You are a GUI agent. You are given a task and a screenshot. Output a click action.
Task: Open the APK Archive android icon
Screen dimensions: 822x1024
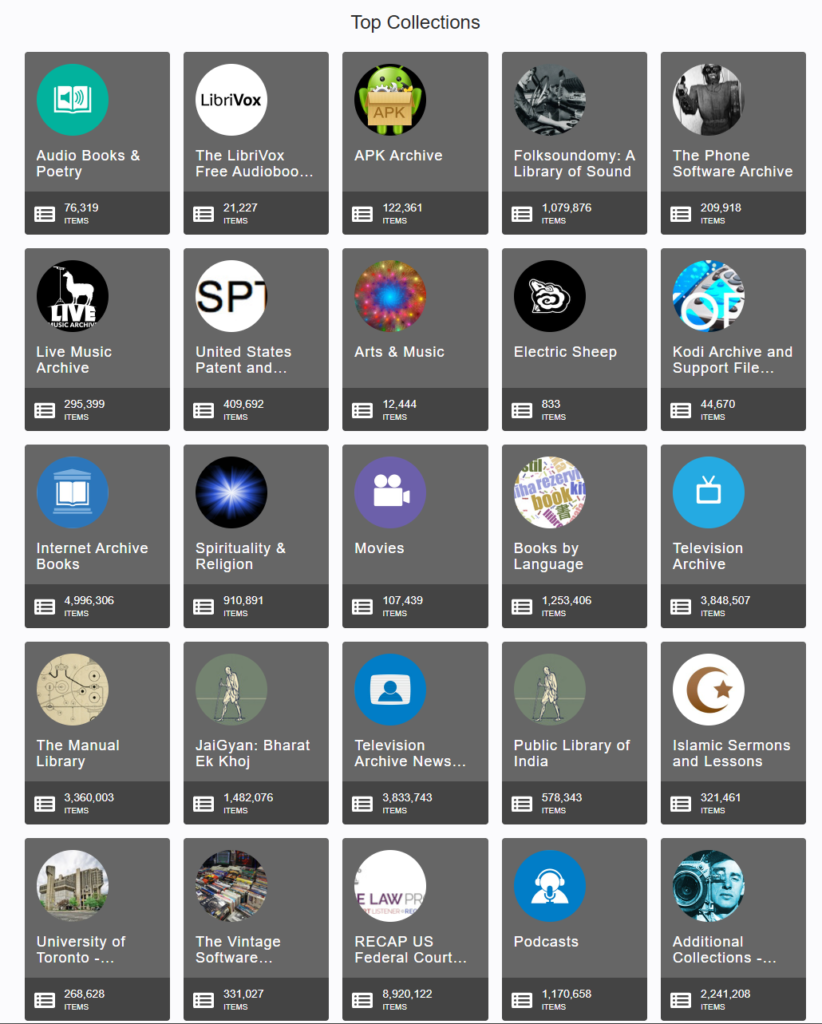pos(390,100)
